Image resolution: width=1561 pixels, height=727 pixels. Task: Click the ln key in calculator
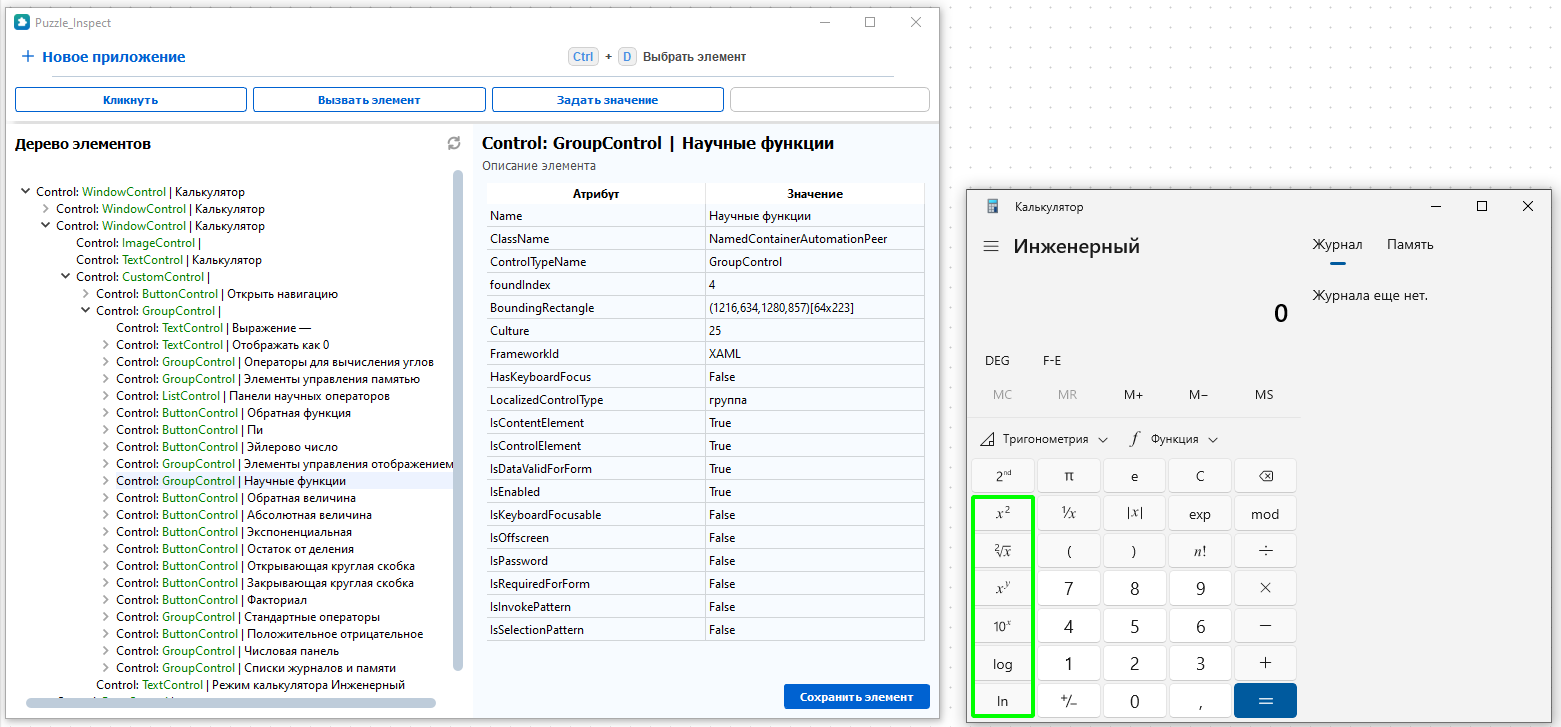coord(1003,701)
